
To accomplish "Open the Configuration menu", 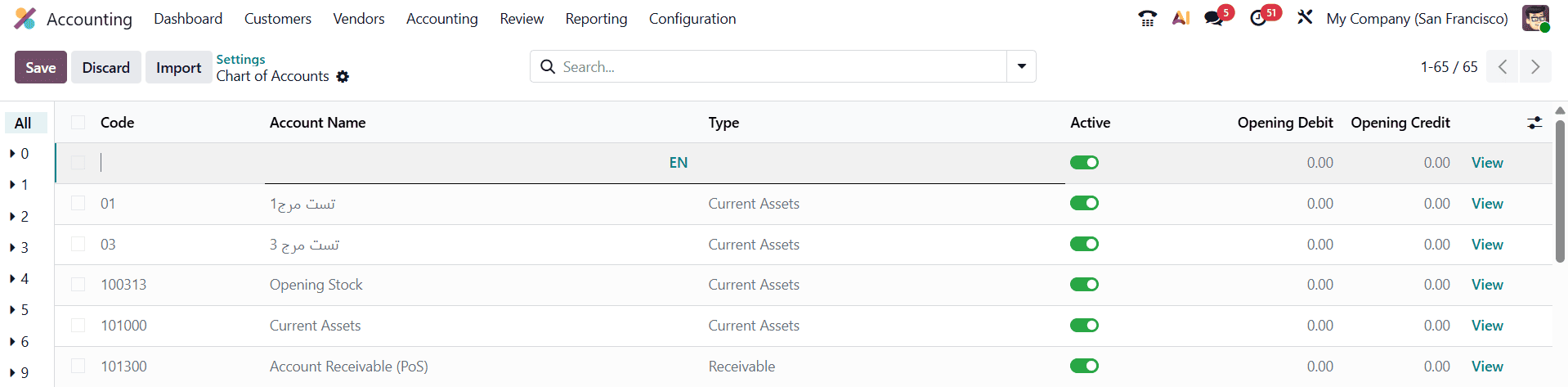I will point(692,19).
